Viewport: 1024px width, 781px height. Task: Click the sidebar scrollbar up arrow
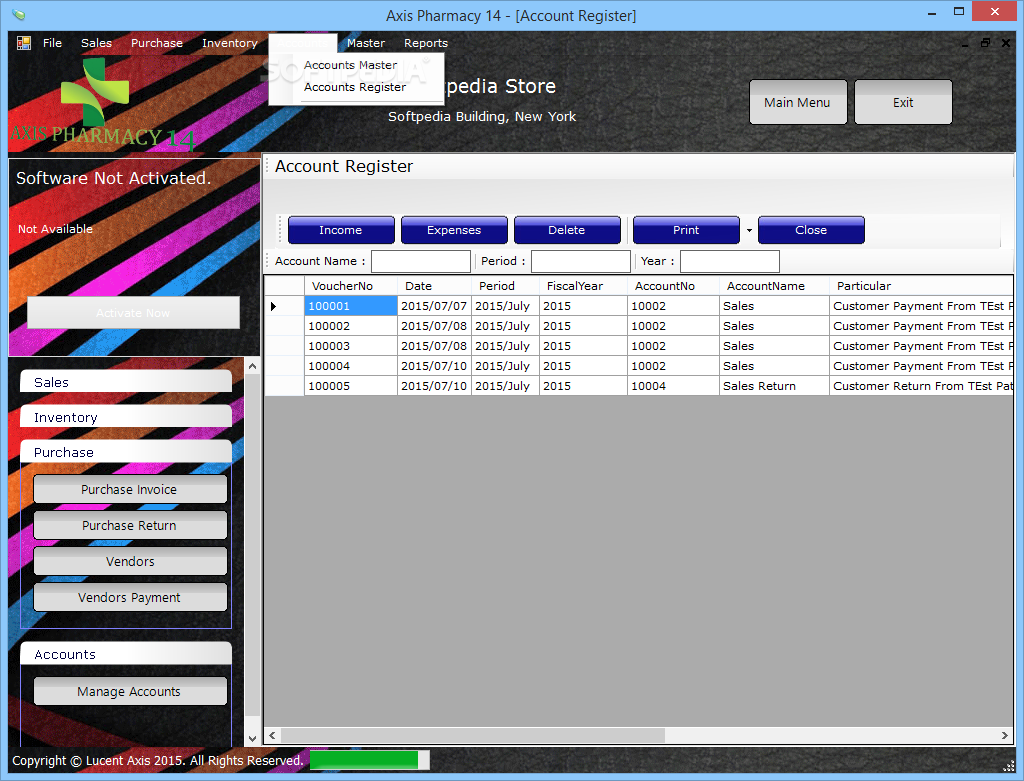(x=253, y=367)
